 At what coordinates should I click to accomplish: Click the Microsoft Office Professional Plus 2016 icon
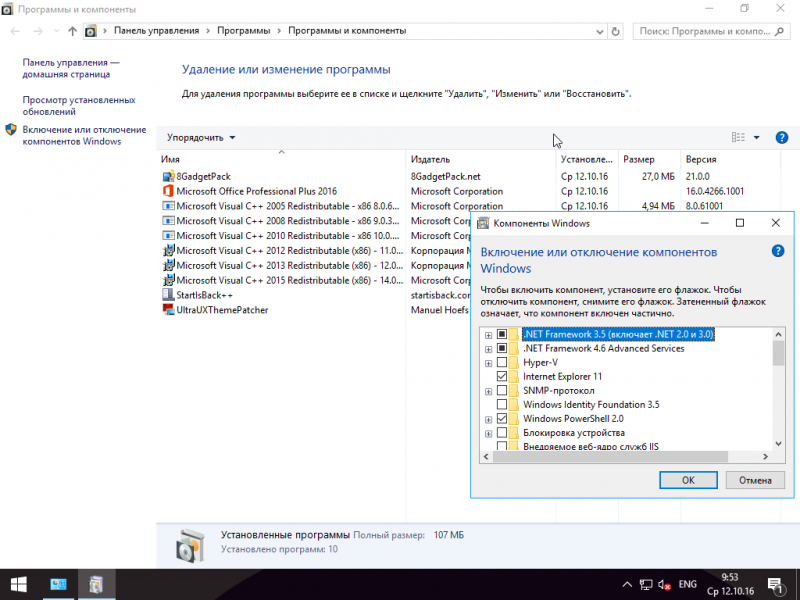[168, 191]
